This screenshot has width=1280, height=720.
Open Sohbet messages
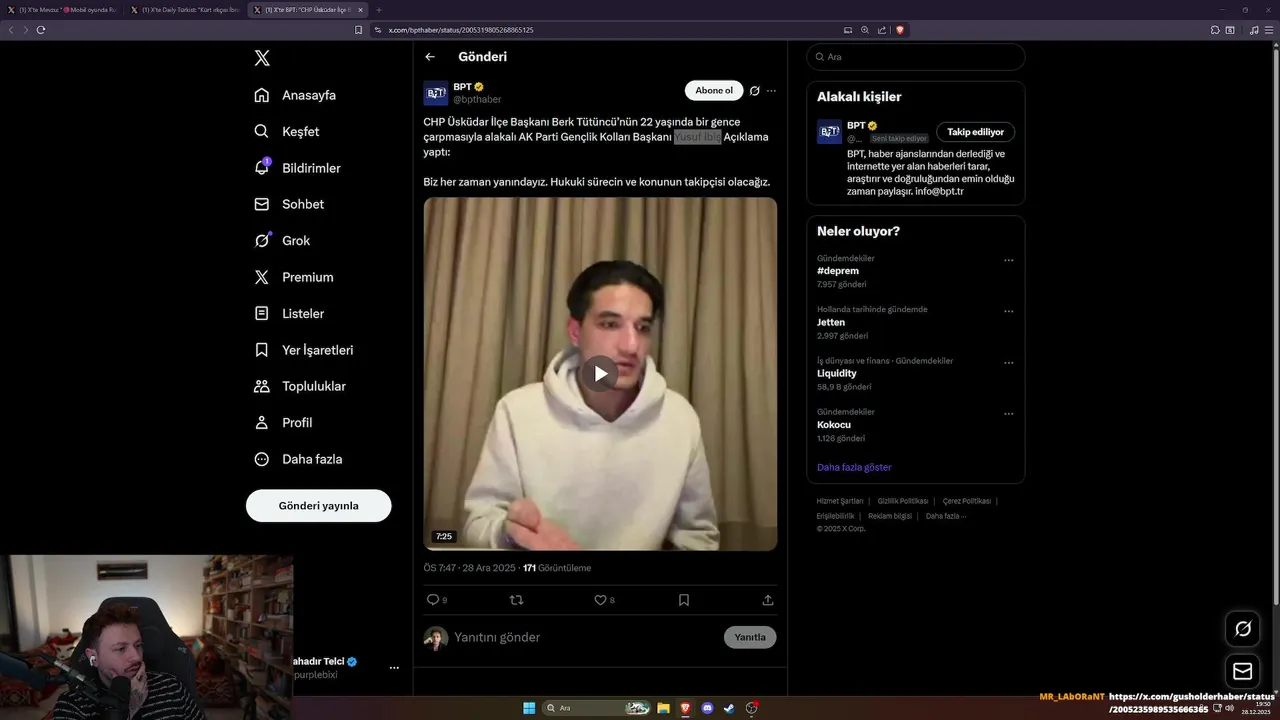(x=289, y=204)
